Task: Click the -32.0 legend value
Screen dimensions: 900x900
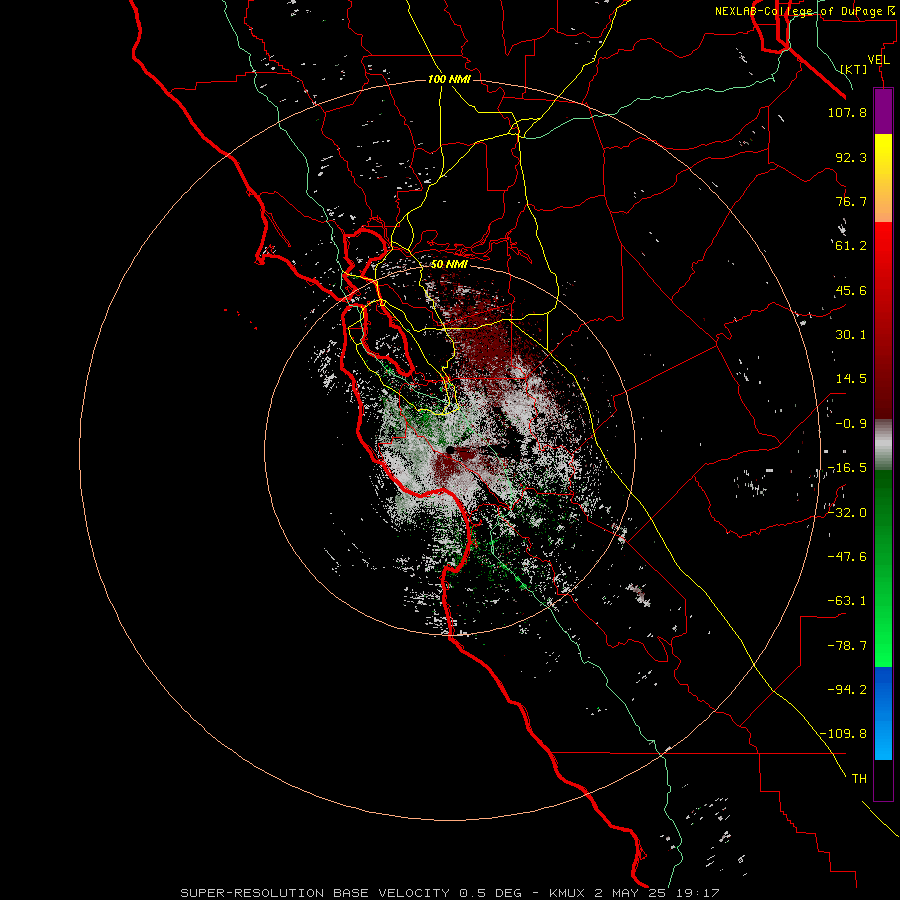Action: pyautogui.click(x=847, y=513)
